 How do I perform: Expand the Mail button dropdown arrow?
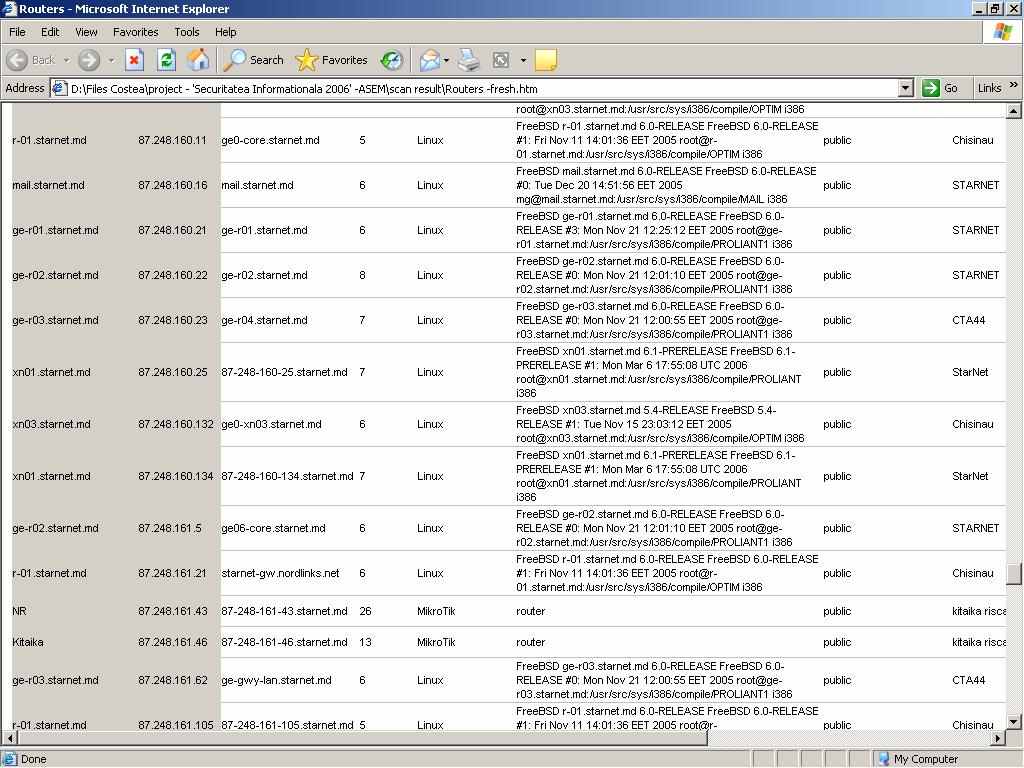coord(446,60)
